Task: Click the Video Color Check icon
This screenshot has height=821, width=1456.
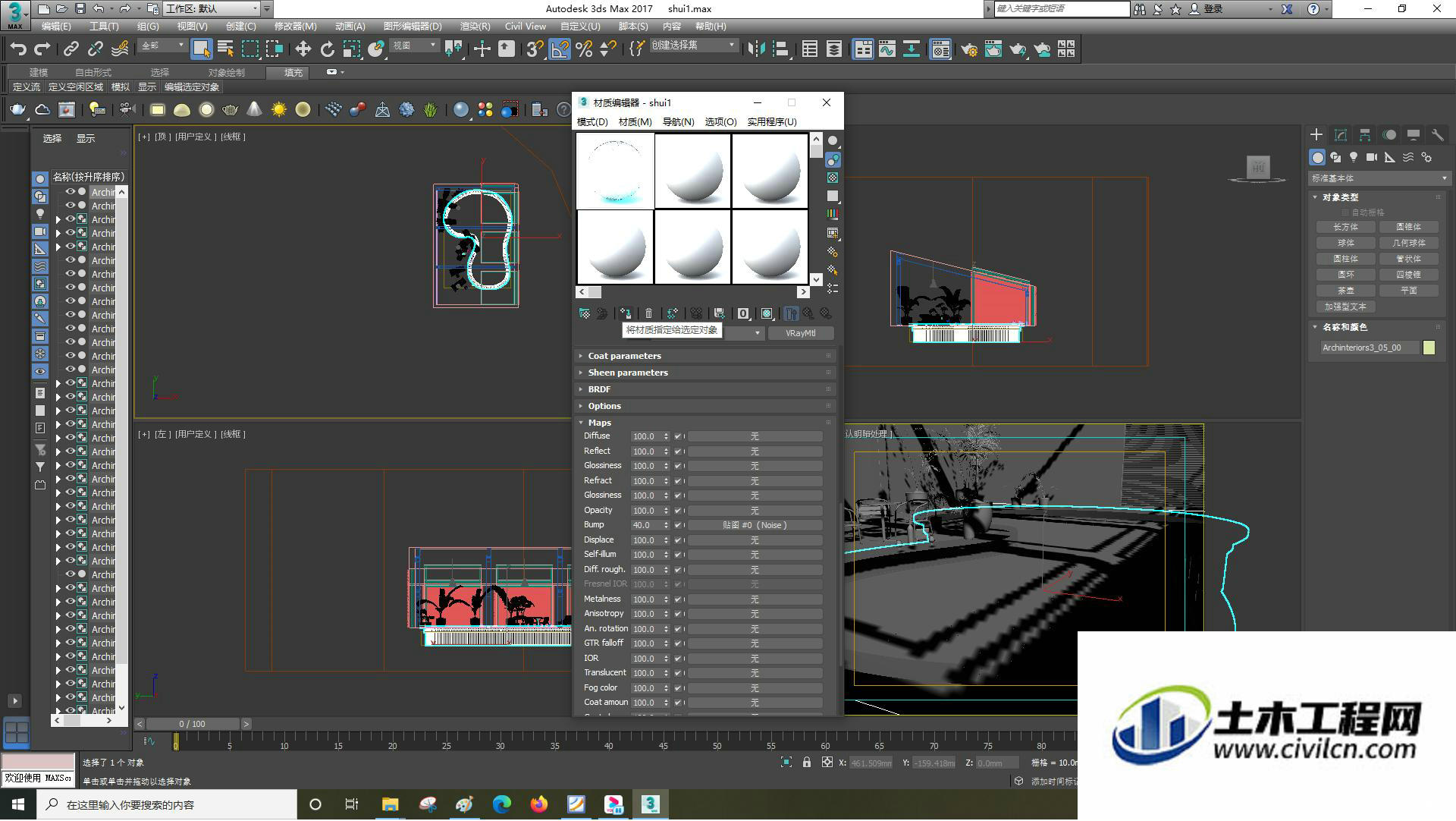Action: point(833,215)
